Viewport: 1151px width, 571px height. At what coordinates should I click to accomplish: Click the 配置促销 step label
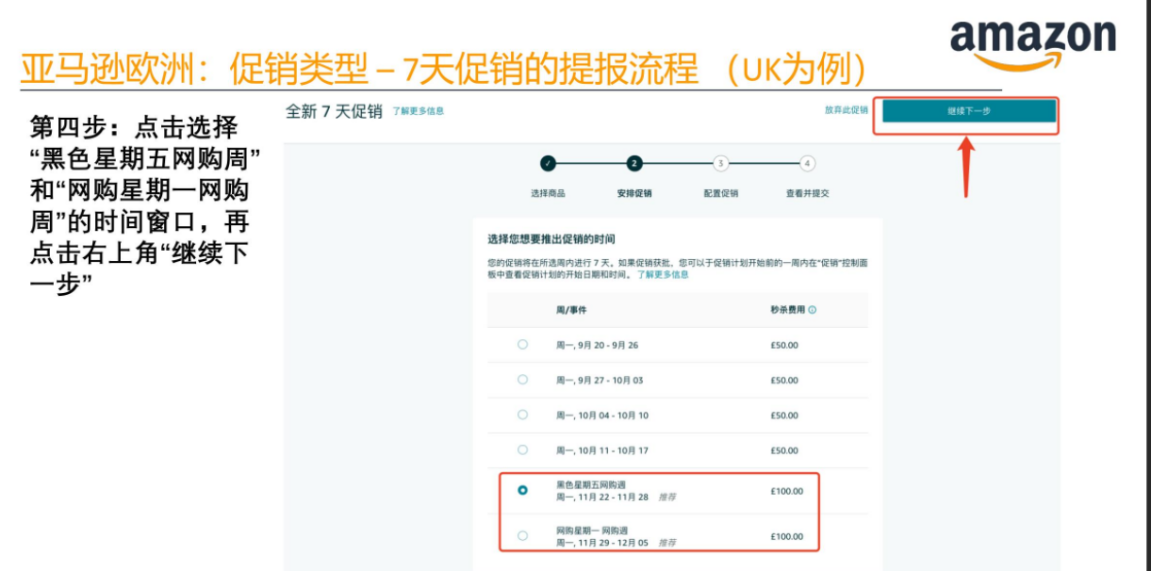[721, 194]
